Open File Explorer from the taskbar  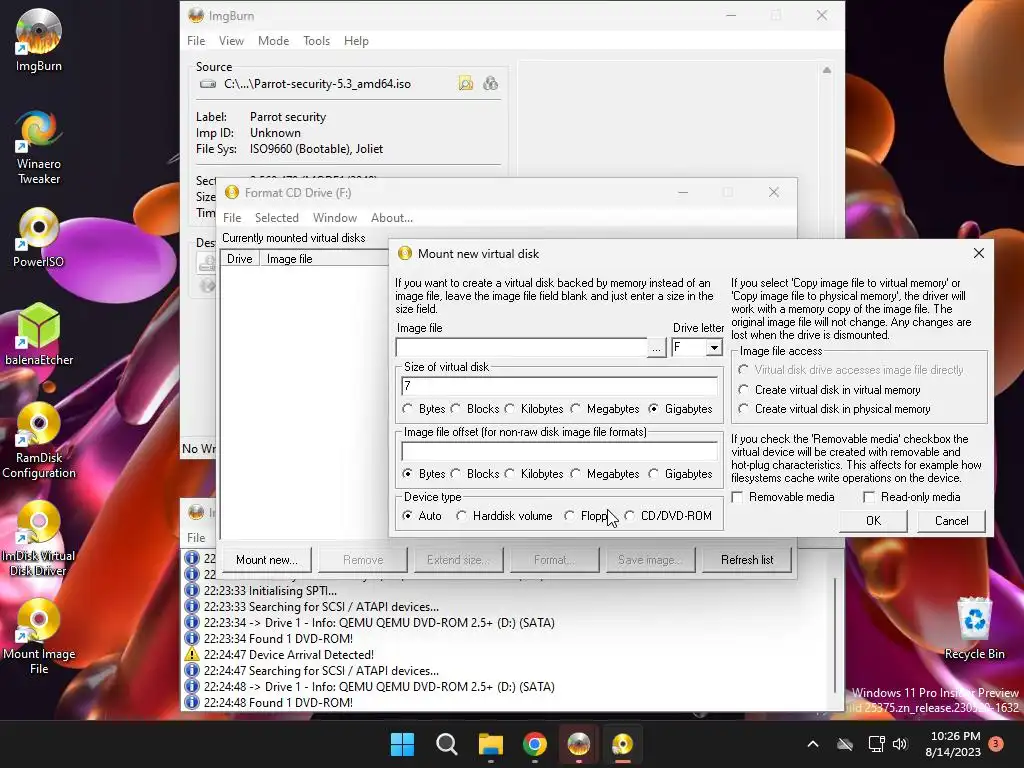490,744
